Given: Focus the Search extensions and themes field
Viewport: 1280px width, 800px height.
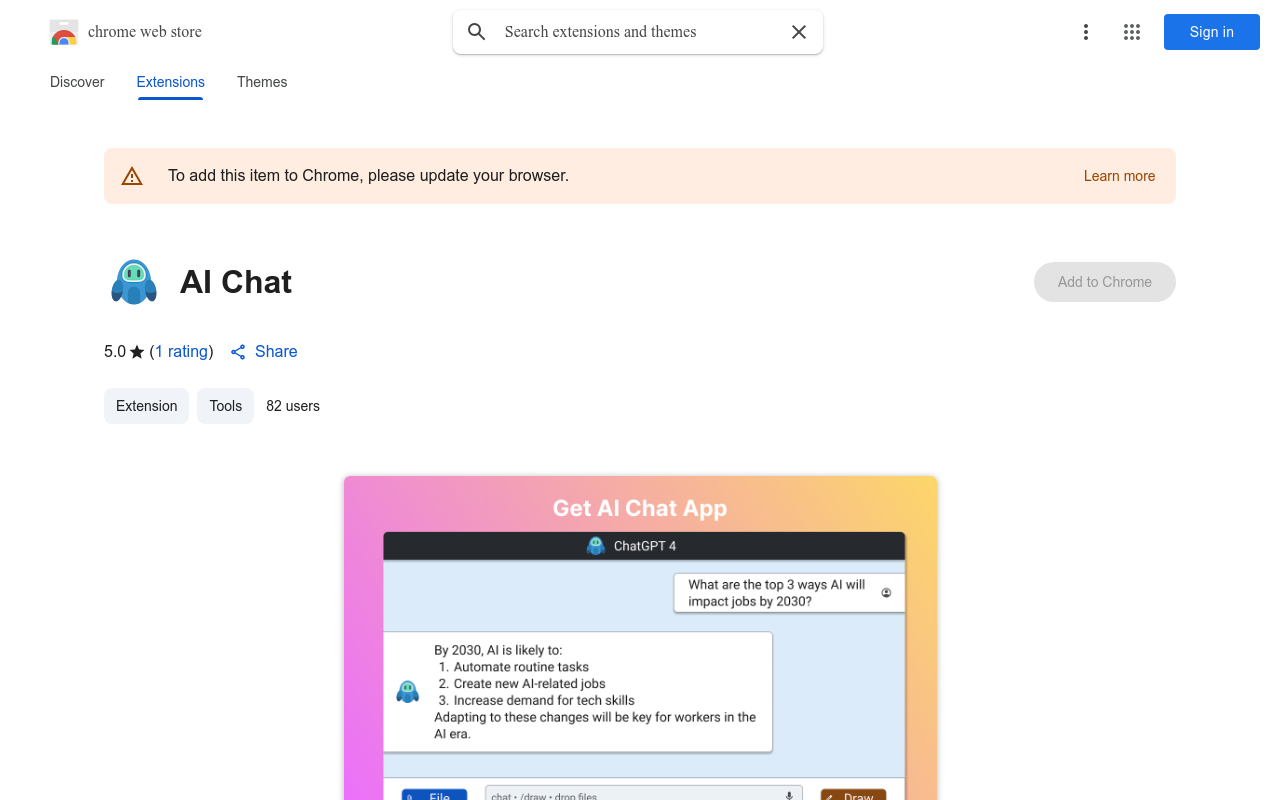Looking at the screenshot, I should coord(640,32).
